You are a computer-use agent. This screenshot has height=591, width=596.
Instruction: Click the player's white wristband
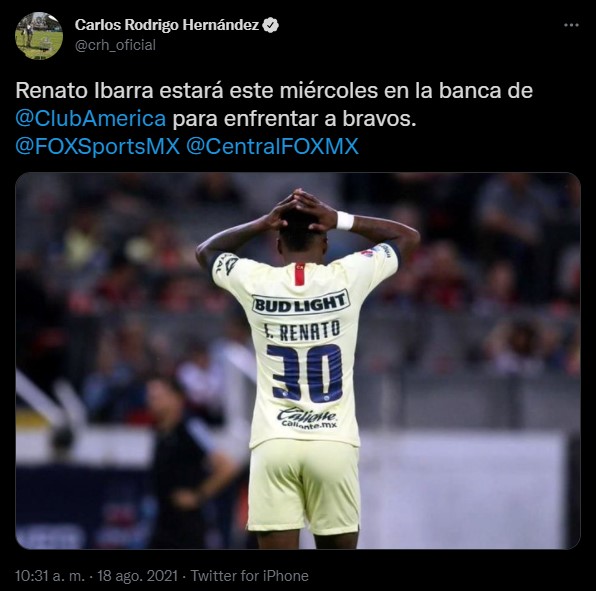coord(345,220)
